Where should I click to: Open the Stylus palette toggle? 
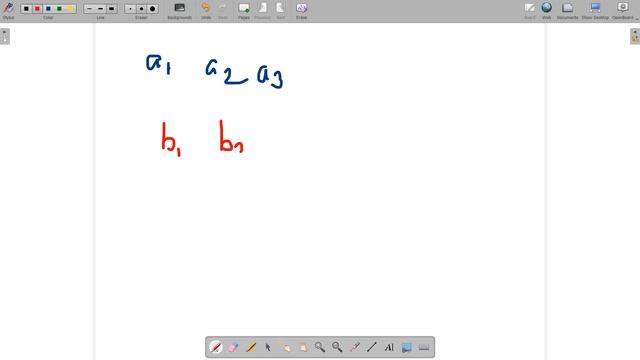tap(8, 10)
